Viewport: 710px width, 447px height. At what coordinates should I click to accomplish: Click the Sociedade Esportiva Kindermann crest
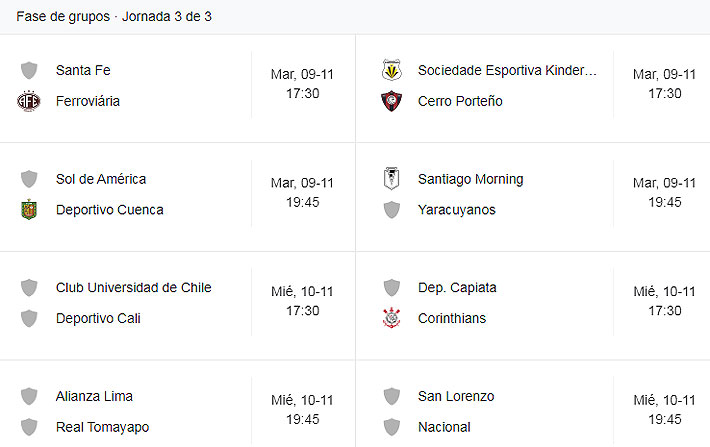(x=391, y=70)
